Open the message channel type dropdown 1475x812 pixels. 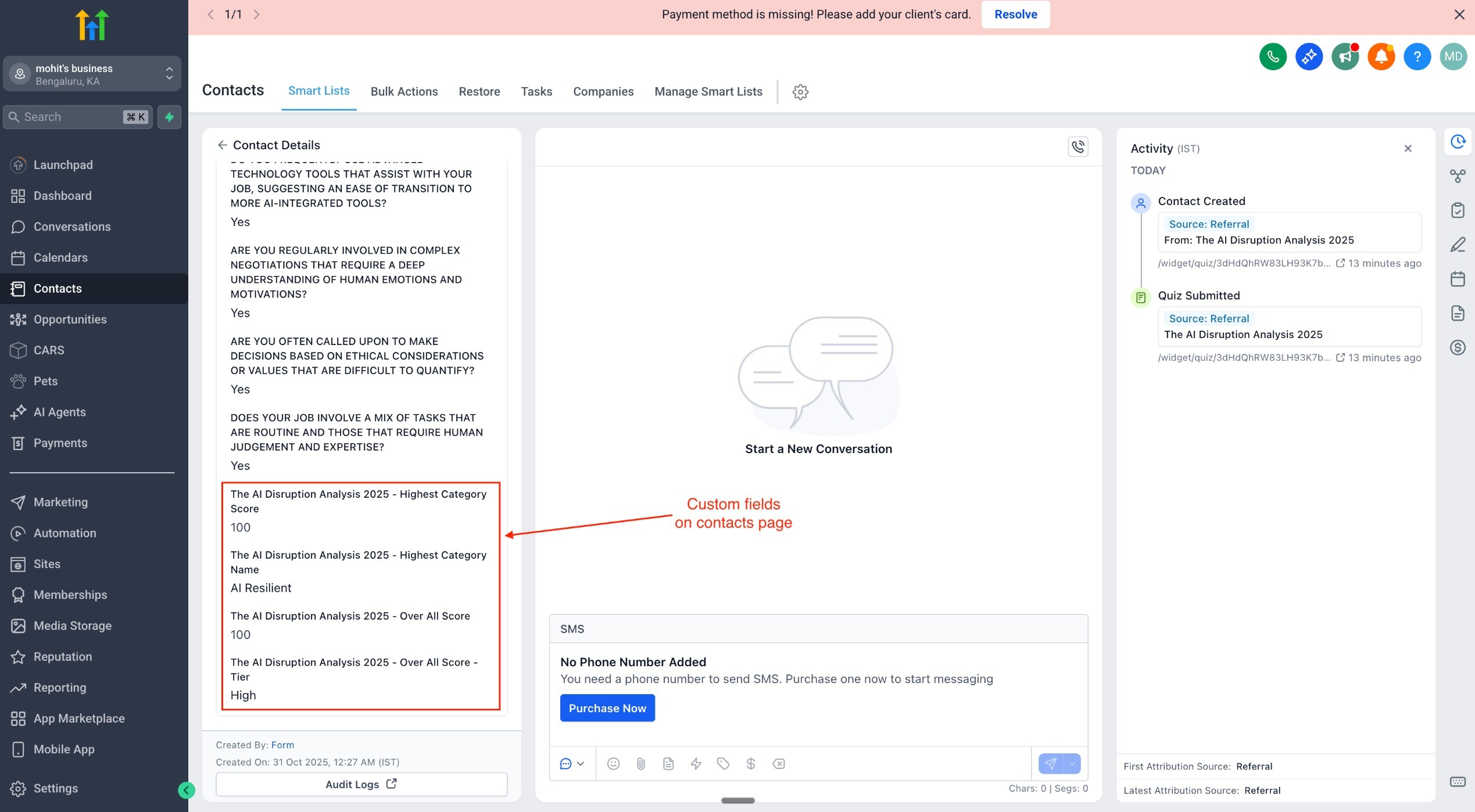point(572,764)
